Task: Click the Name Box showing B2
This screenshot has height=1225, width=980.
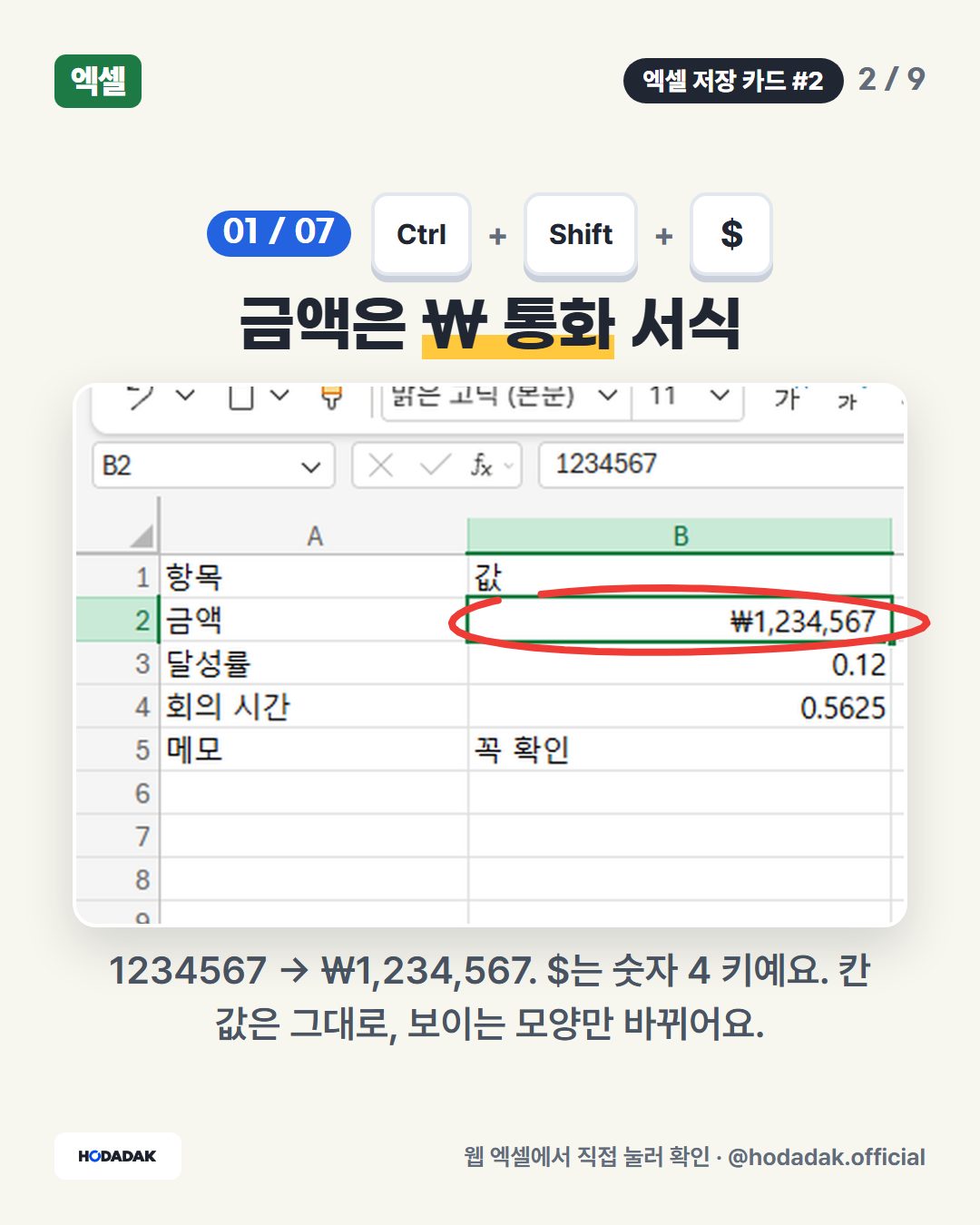Action: coord(214,465)
